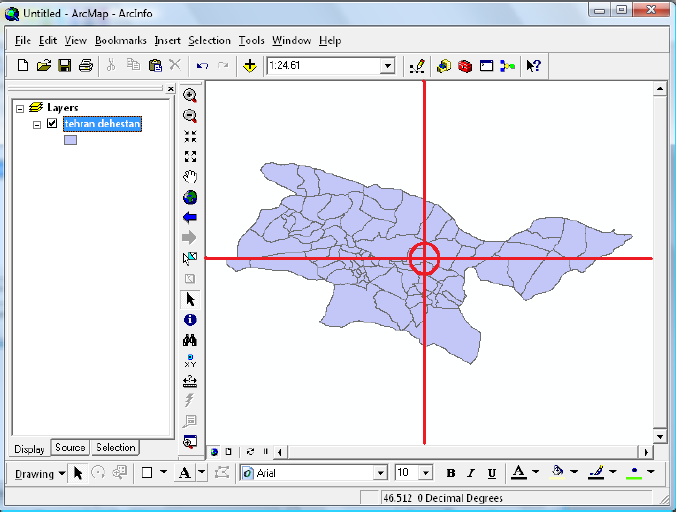Toggle Italic text formatting
Screen dimensions: 676x512
click(x=471, y=473)
